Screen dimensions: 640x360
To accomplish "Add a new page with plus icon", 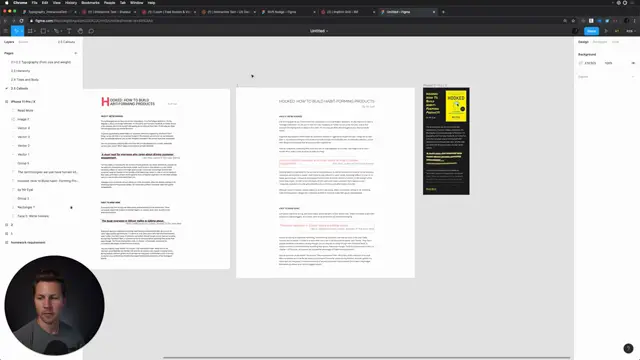I will [x=76, y=53].
